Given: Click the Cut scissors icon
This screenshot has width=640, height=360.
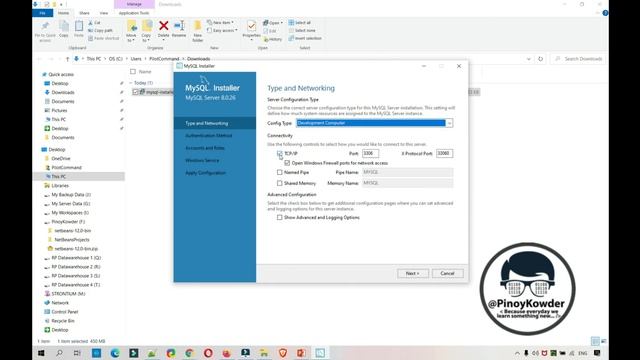Looking at the screenshot, I should pos(91,23).
